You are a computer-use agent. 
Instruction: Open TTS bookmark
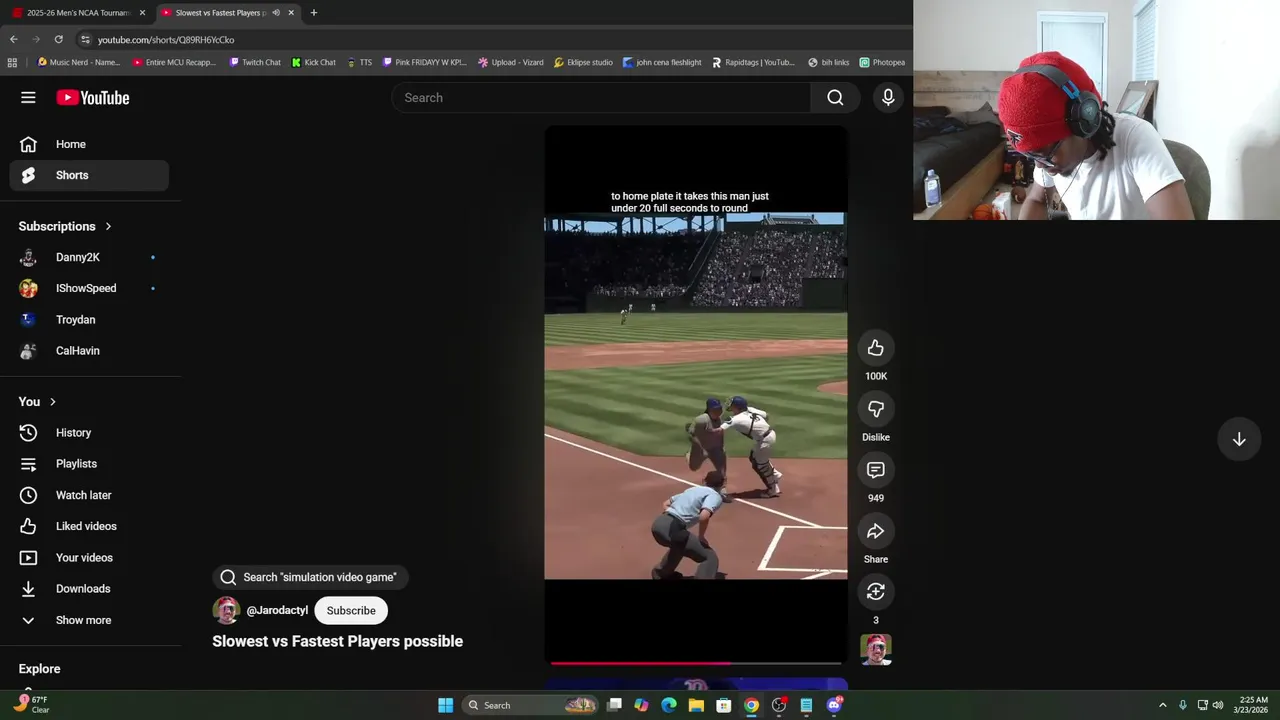coord(359,62)
